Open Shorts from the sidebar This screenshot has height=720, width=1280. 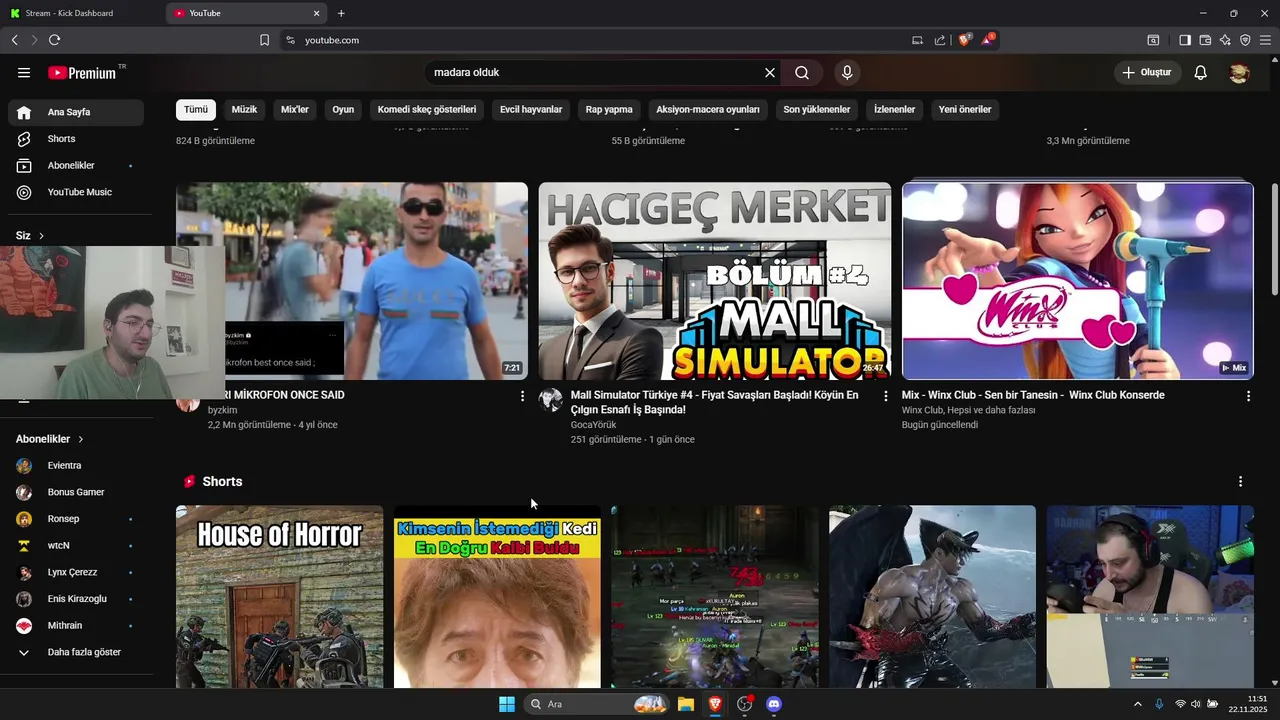tap(77, 139)
